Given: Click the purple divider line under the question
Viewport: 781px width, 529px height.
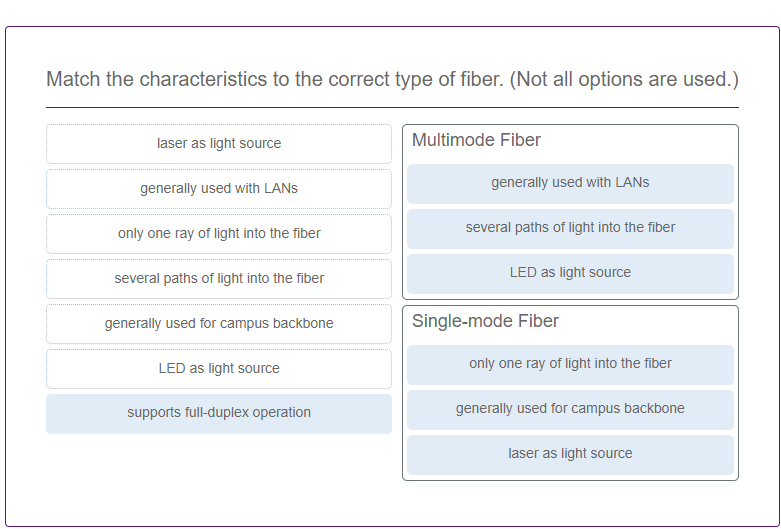Looking at the screenshot, I should tap(392, 107).
